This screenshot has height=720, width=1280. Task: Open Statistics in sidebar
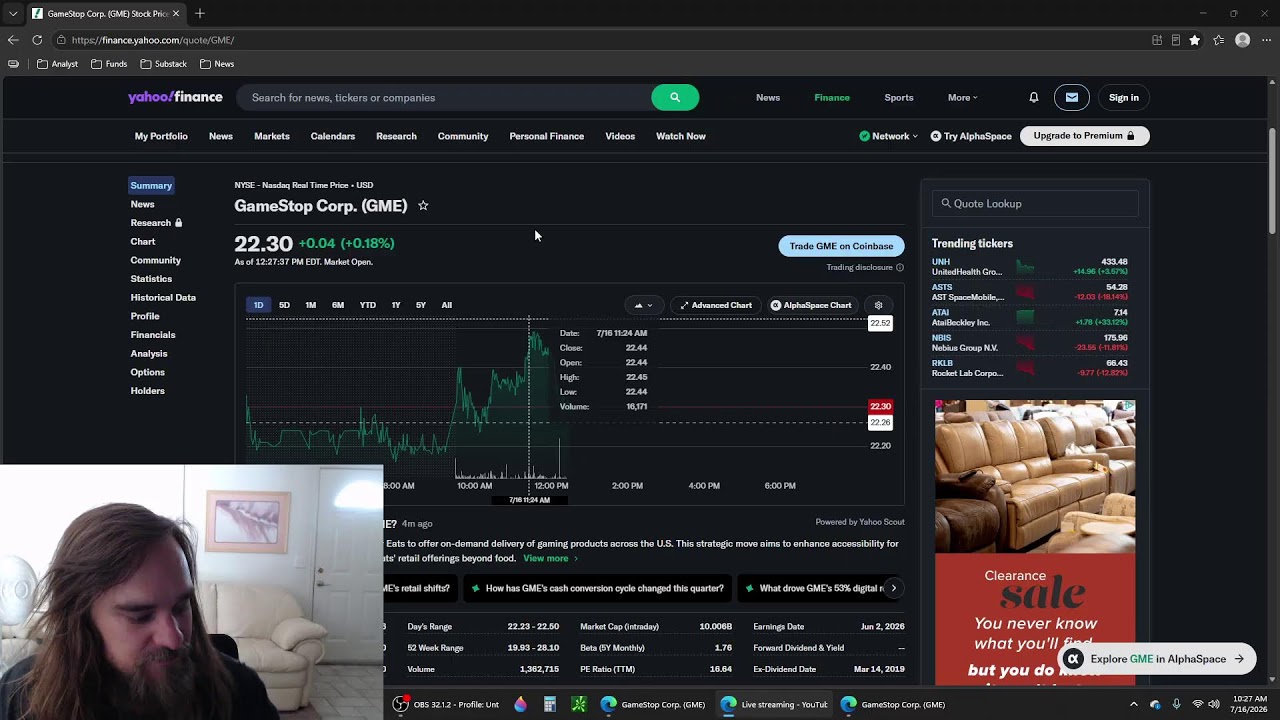(151, 279)
